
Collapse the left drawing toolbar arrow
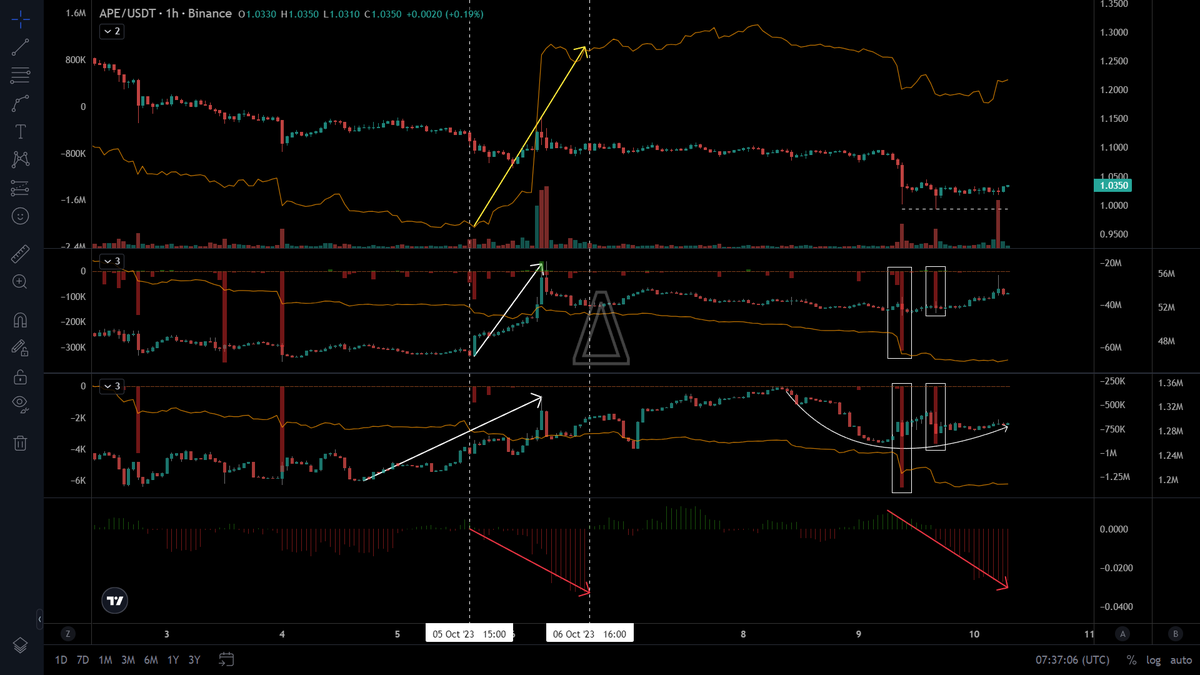click(41, 620)
